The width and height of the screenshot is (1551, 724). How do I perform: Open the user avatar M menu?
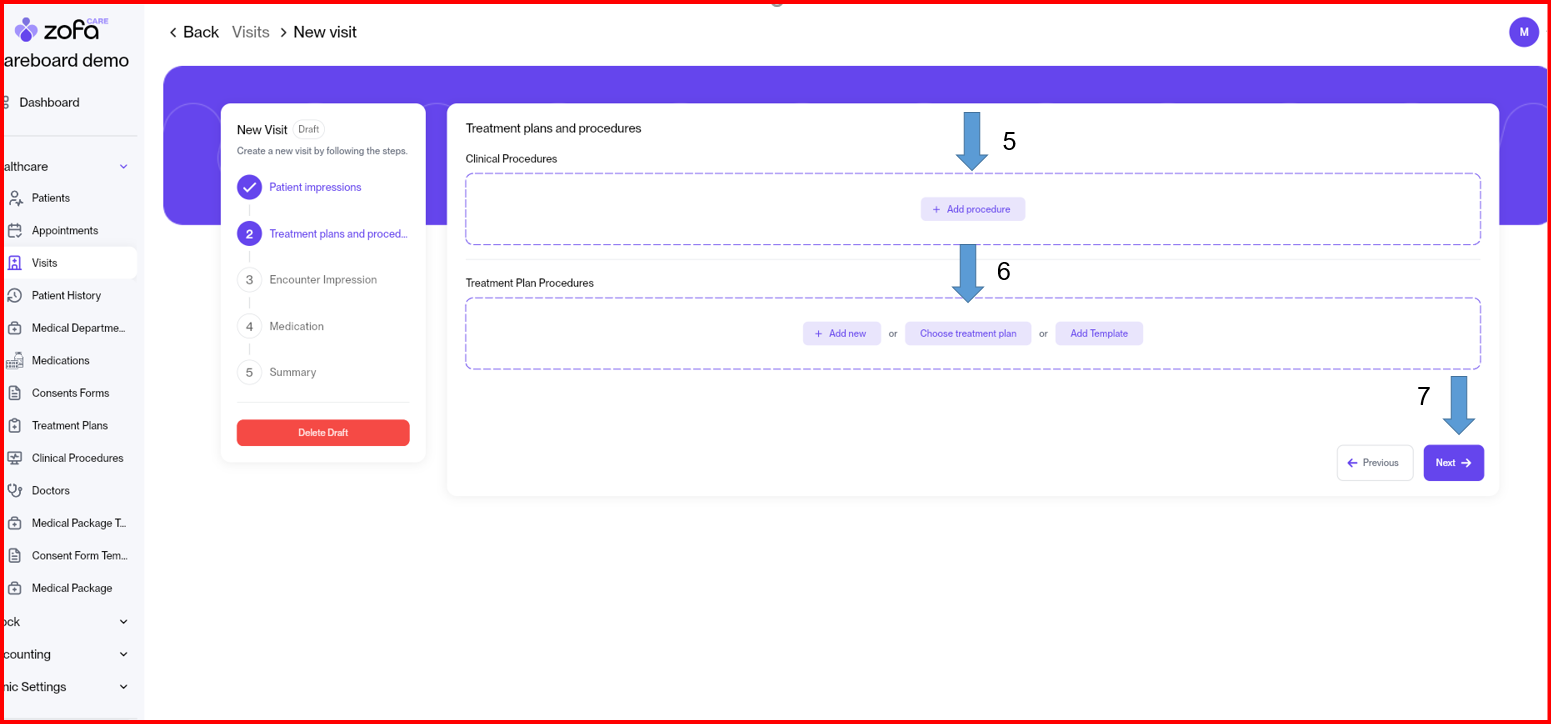tap(1523, 32)
